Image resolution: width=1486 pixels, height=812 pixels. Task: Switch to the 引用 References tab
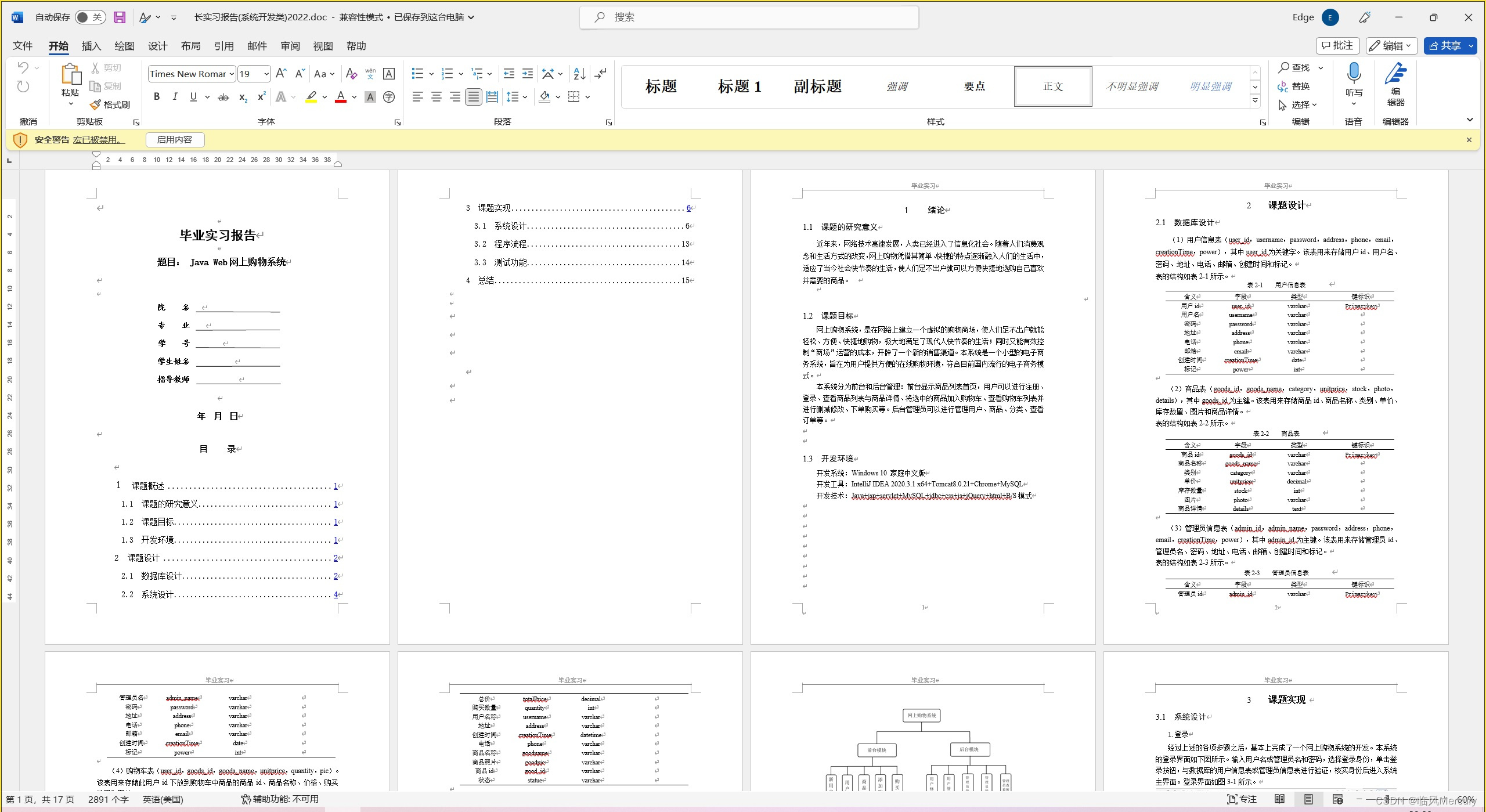[x=223, y=46]
